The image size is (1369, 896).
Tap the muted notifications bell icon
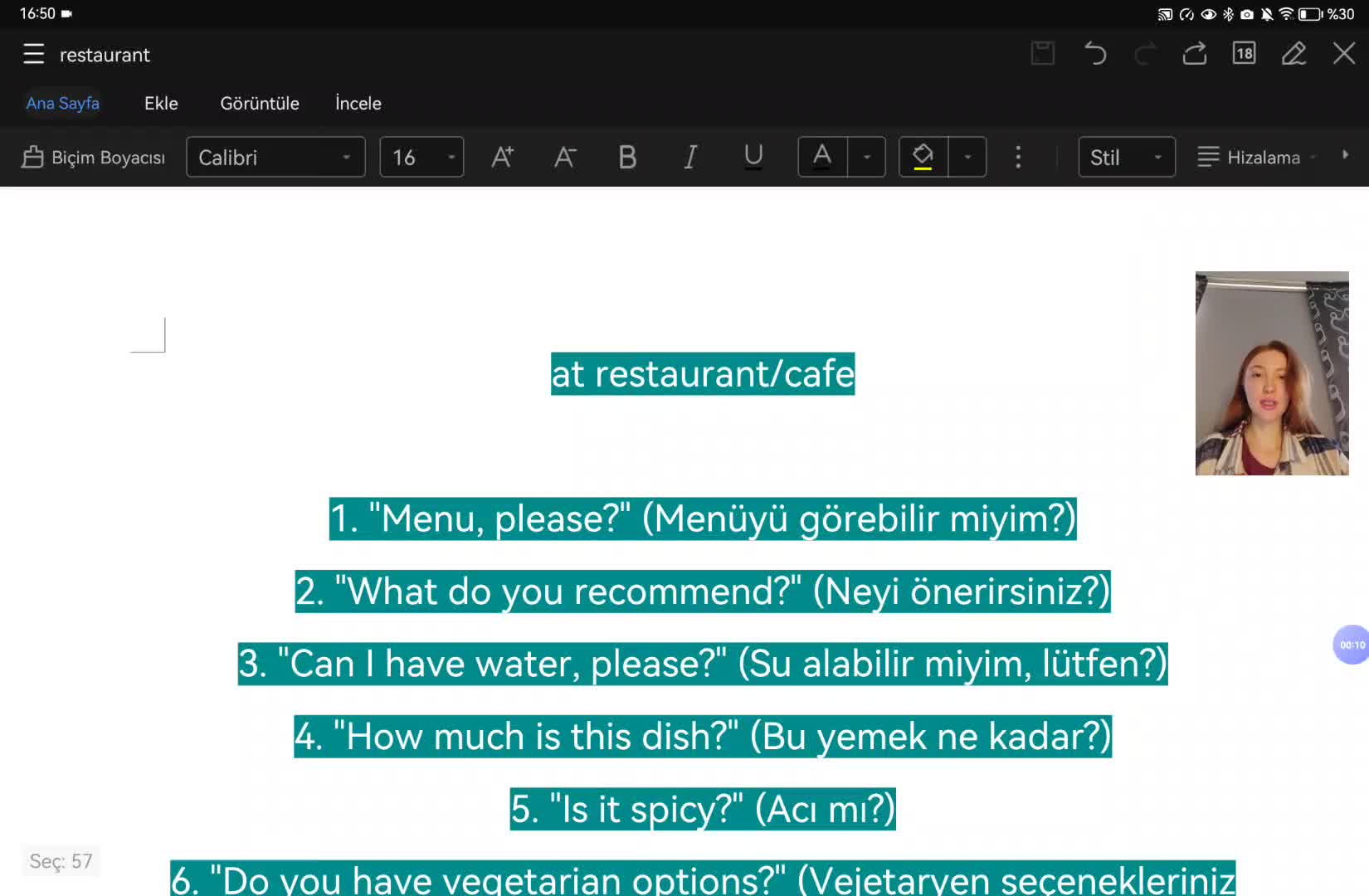coord(1267,14)
